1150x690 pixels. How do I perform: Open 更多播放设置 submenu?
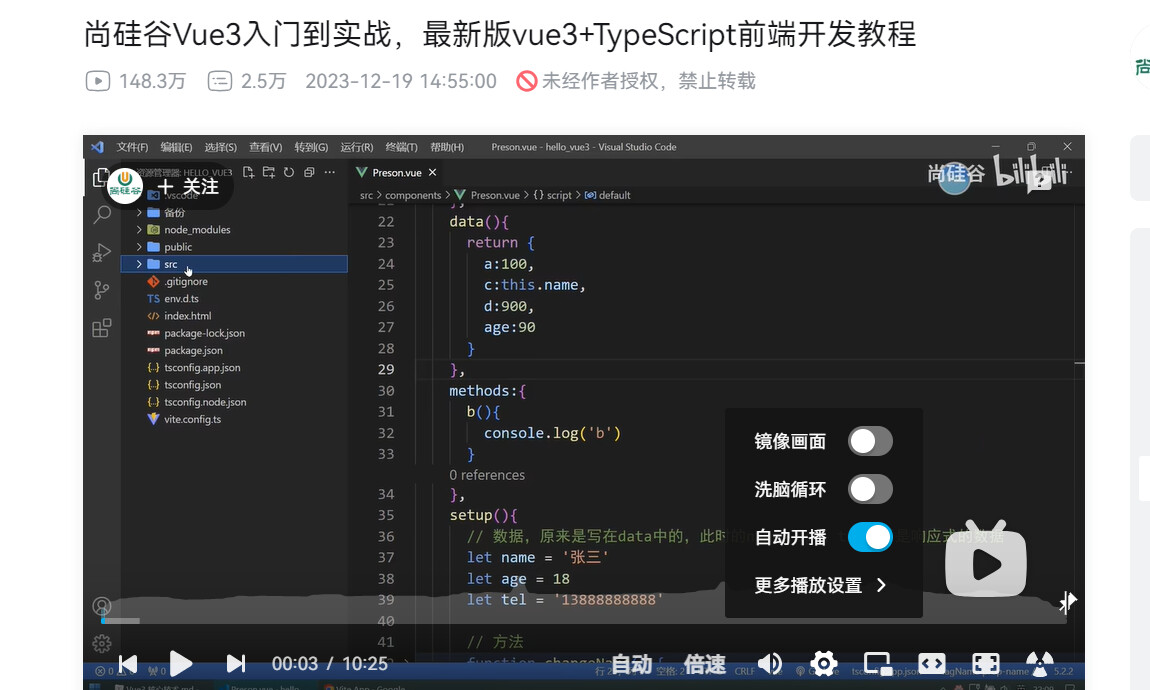tap(821, 585)
